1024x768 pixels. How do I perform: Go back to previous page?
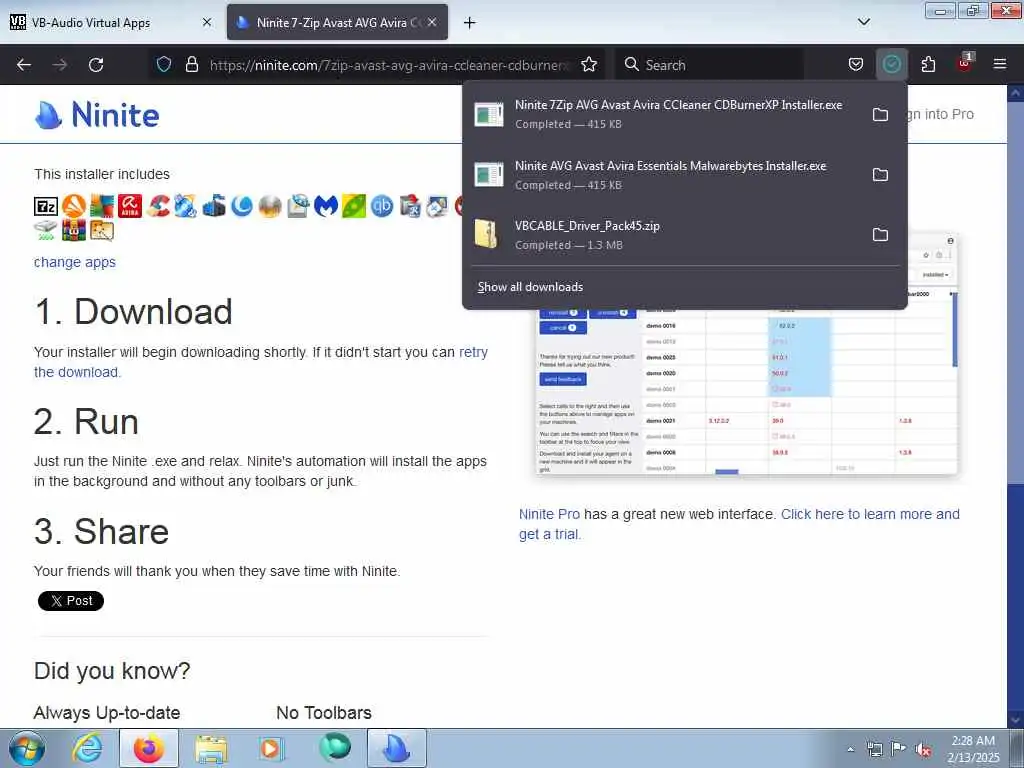pyautogui.click(x=24, y=64)
